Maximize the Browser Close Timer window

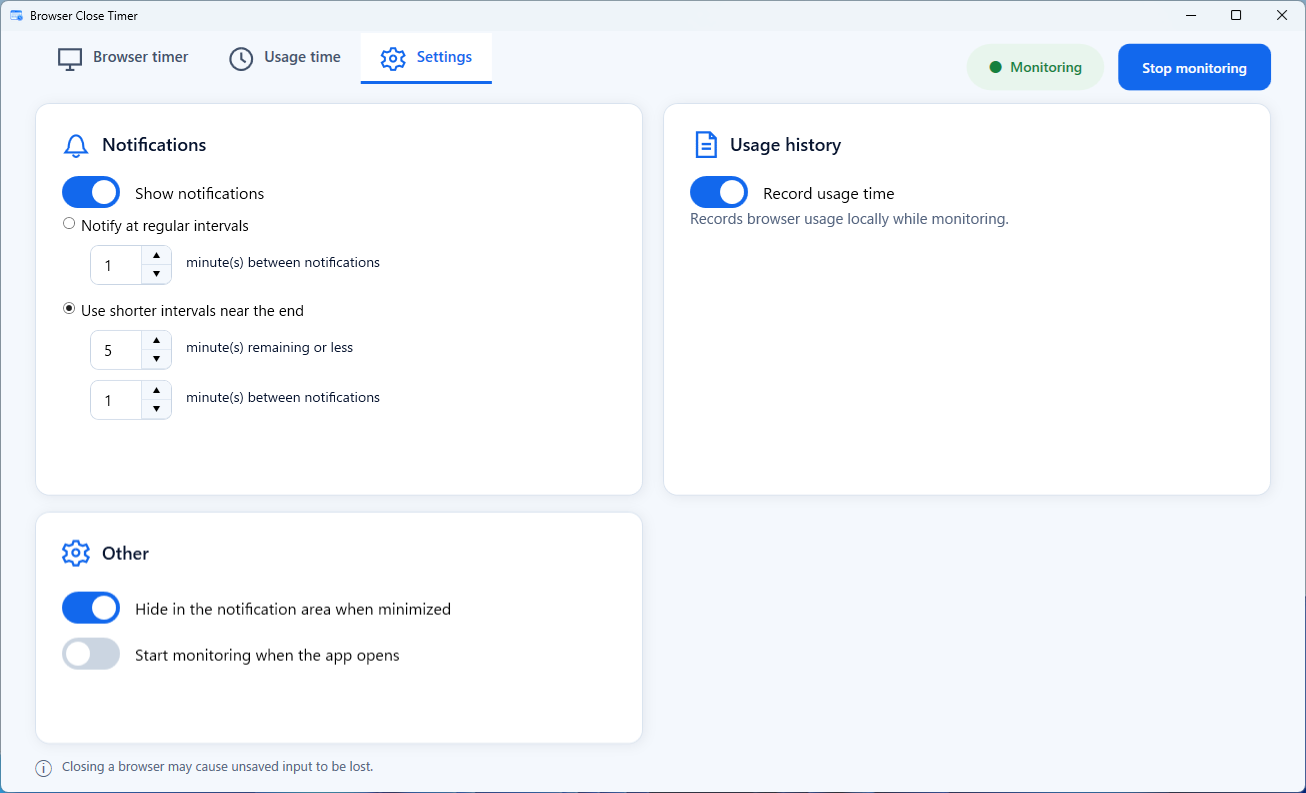pos(1236,15)
